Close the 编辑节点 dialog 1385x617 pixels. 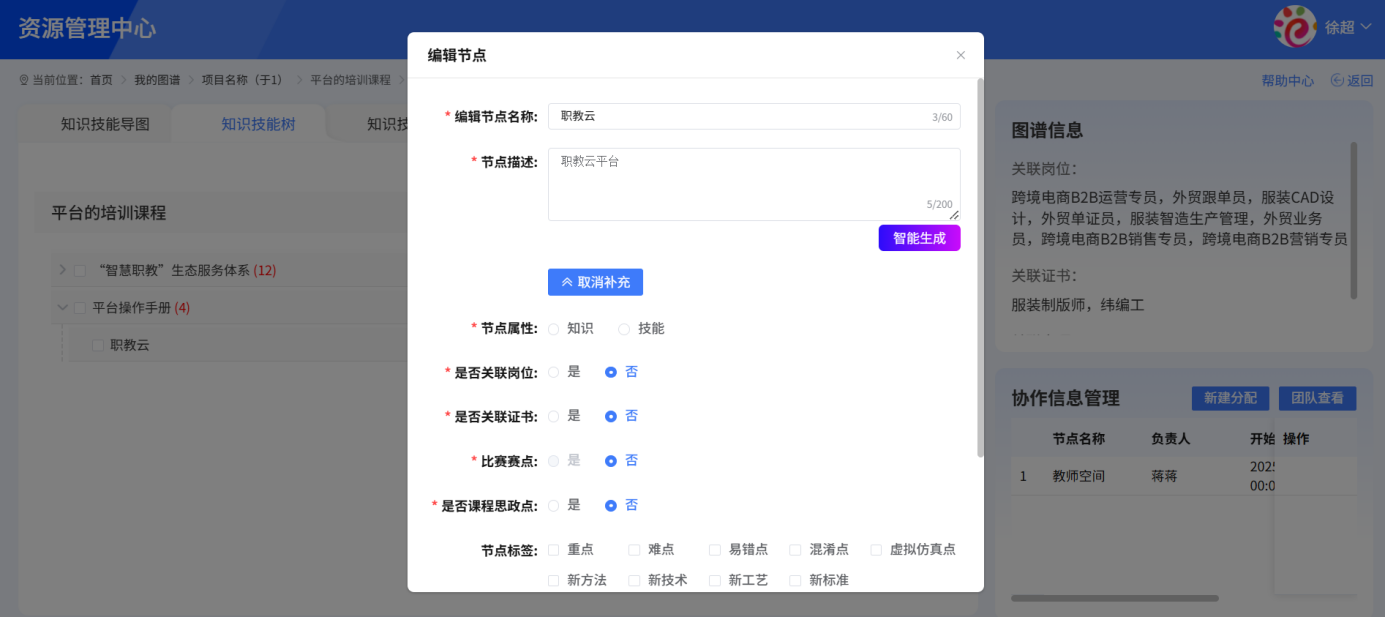click(x=960, y=55)
